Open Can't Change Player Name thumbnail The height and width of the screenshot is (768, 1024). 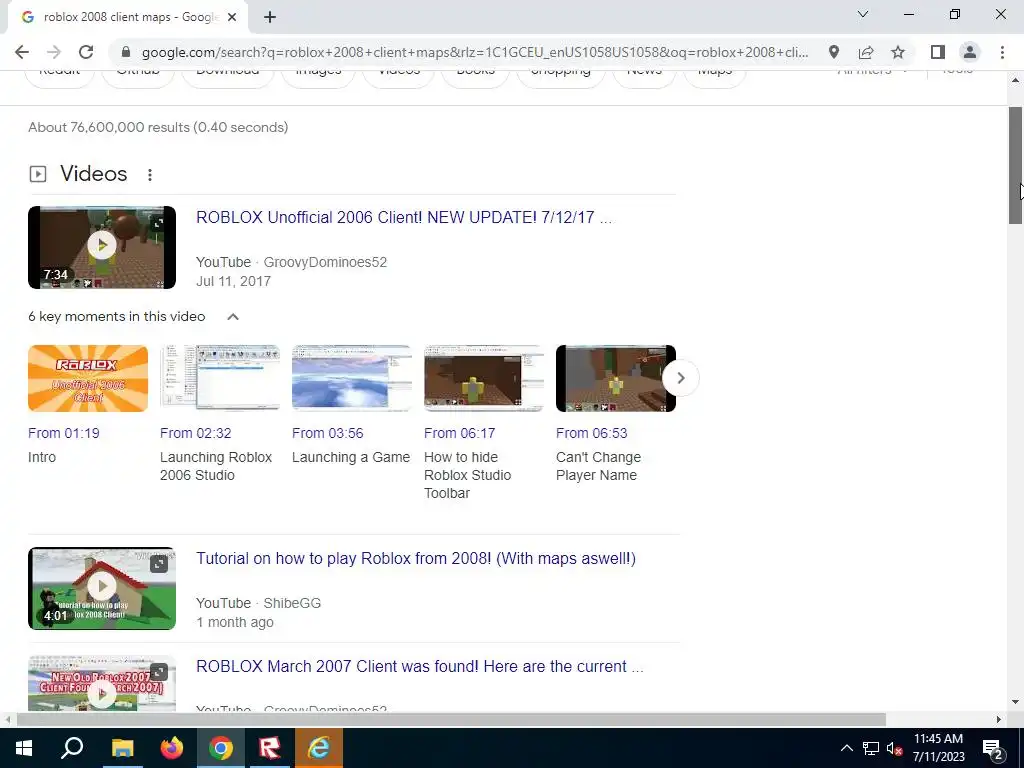[x=616, y=378]
